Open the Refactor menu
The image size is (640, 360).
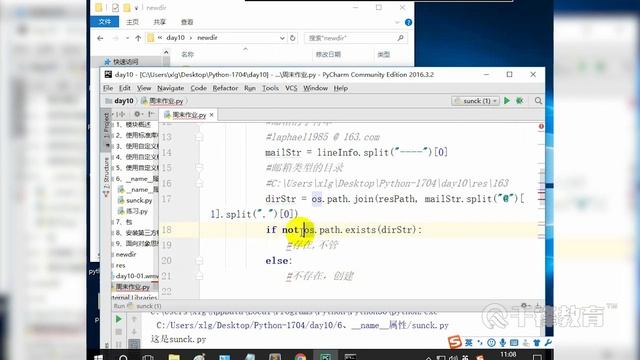tap(225, 88)
